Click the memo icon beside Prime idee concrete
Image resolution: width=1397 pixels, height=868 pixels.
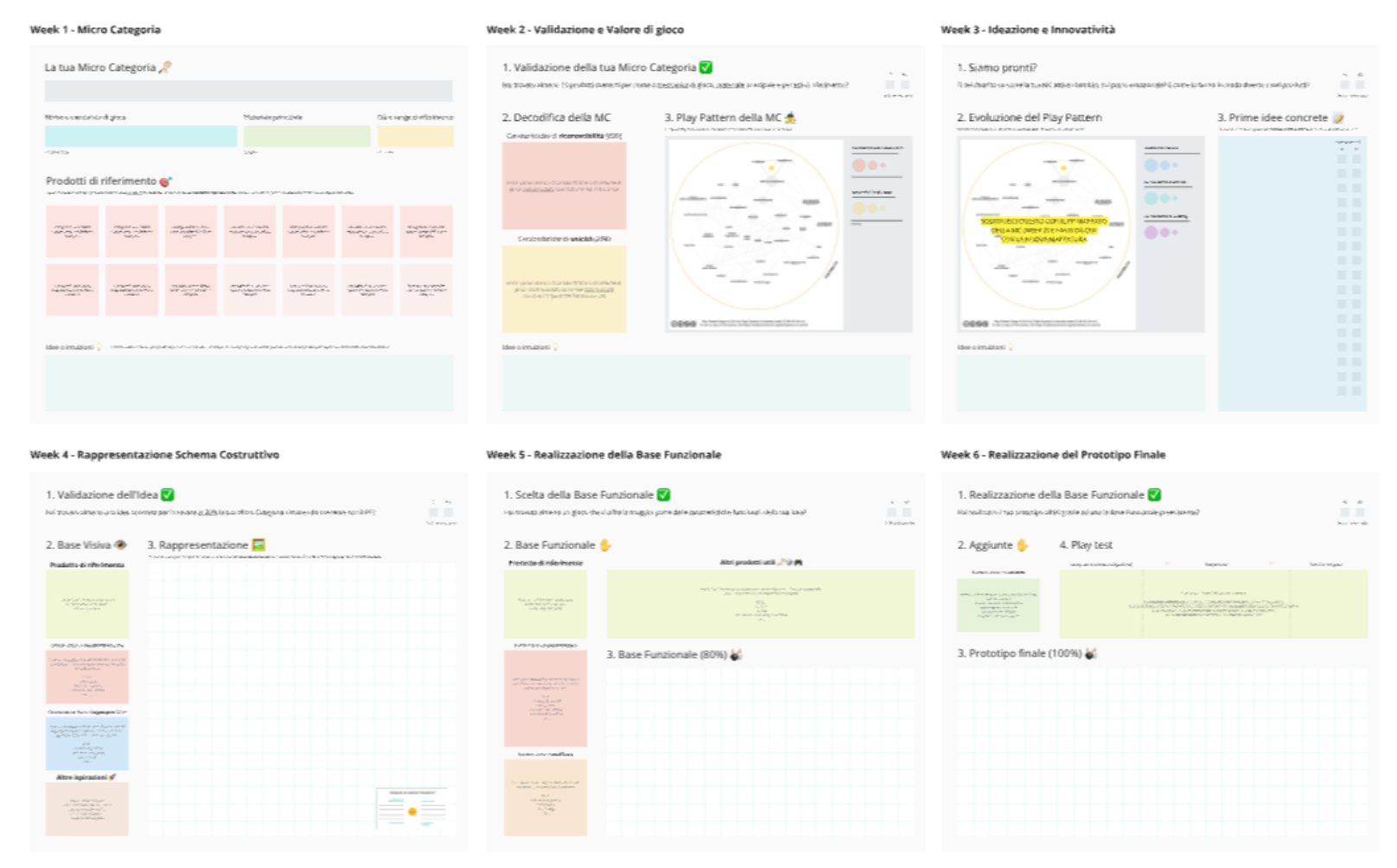[x=1338, y=117]
